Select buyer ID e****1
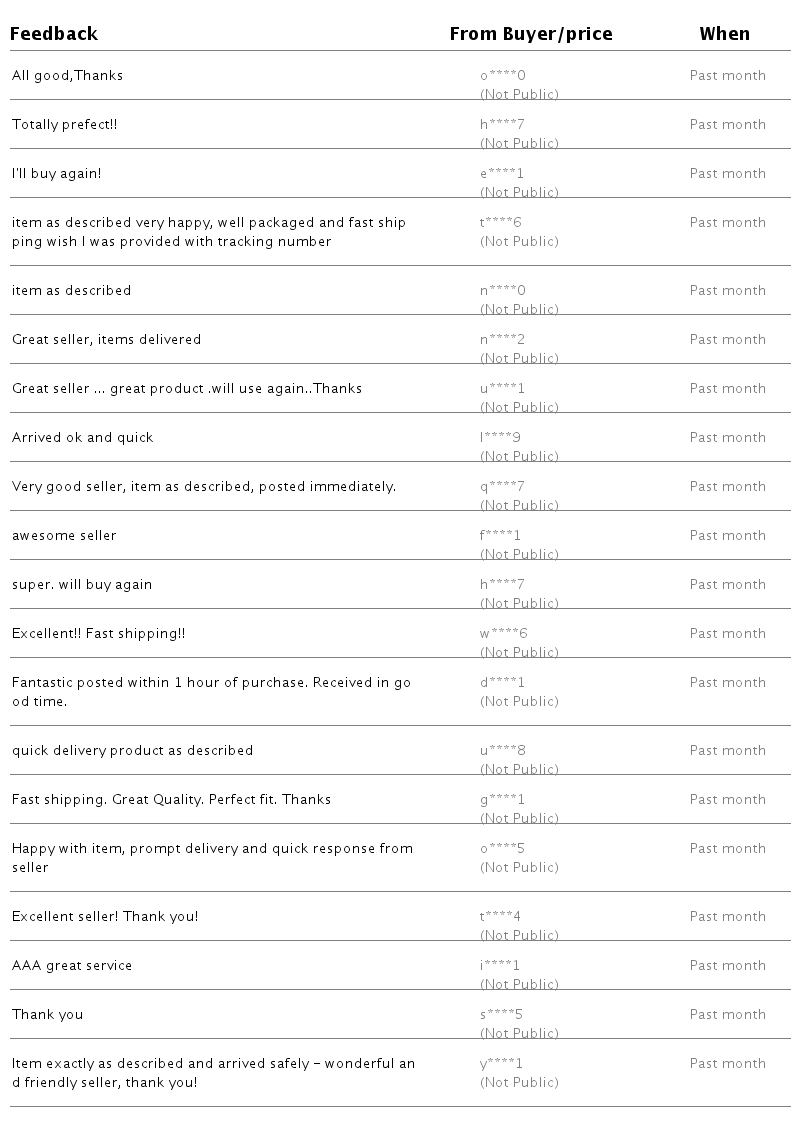 click(502, 174)
